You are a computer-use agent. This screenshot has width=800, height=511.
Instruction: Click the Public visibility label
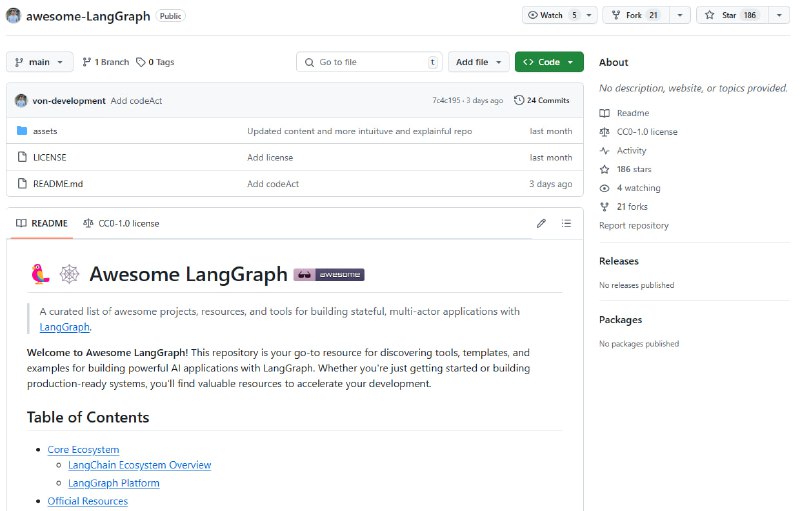click(x=170, y=16)
